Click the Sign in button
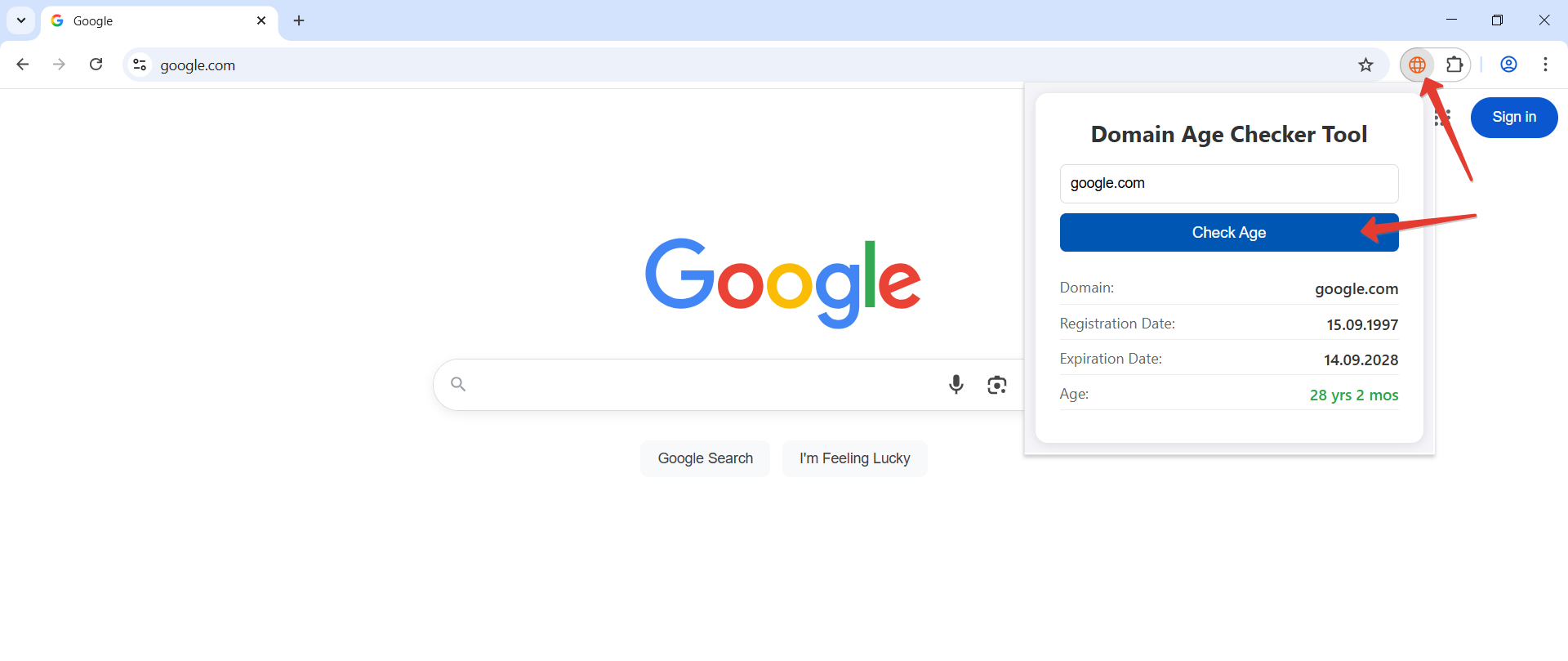 coord(1513,117)
